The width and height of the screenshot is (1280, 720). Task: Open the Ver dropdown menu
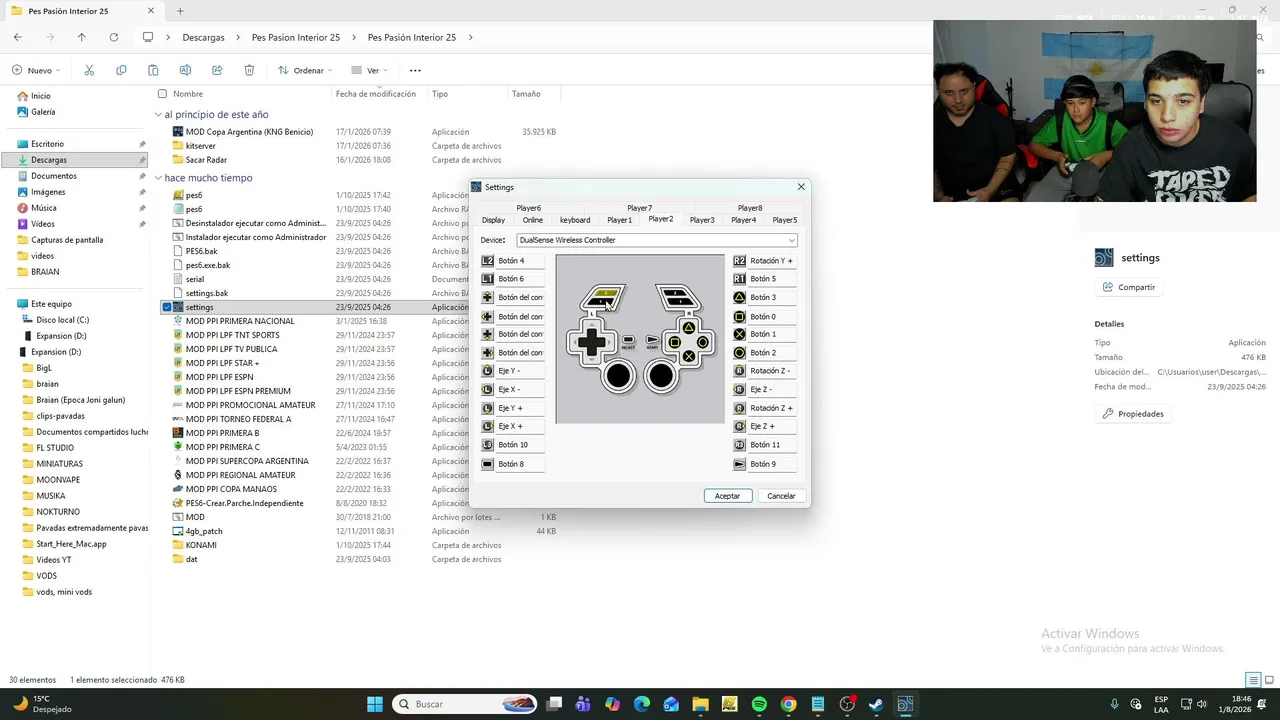tap(369, 70)
